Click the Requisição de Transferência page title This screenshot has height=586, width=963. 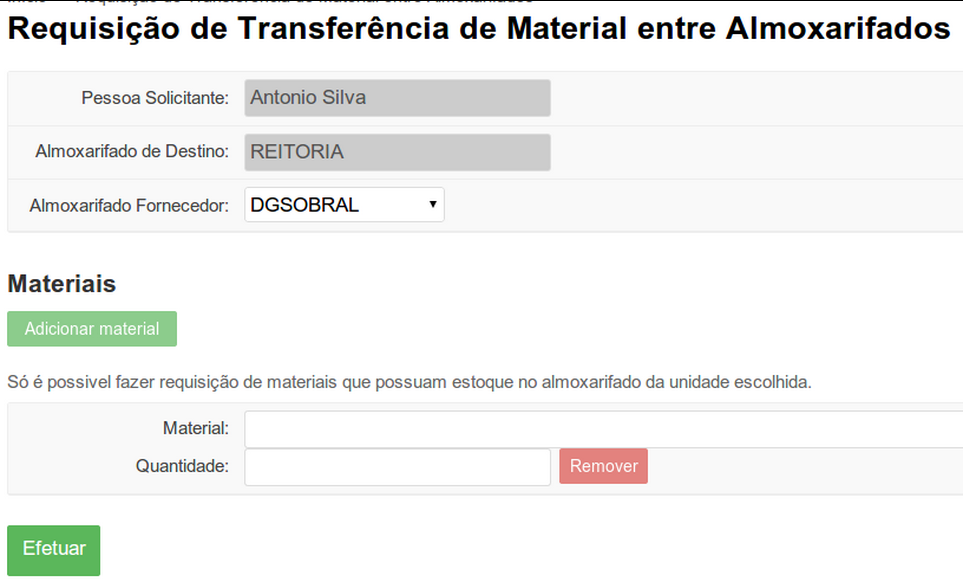pyautogui.click(x=479, y=28)
